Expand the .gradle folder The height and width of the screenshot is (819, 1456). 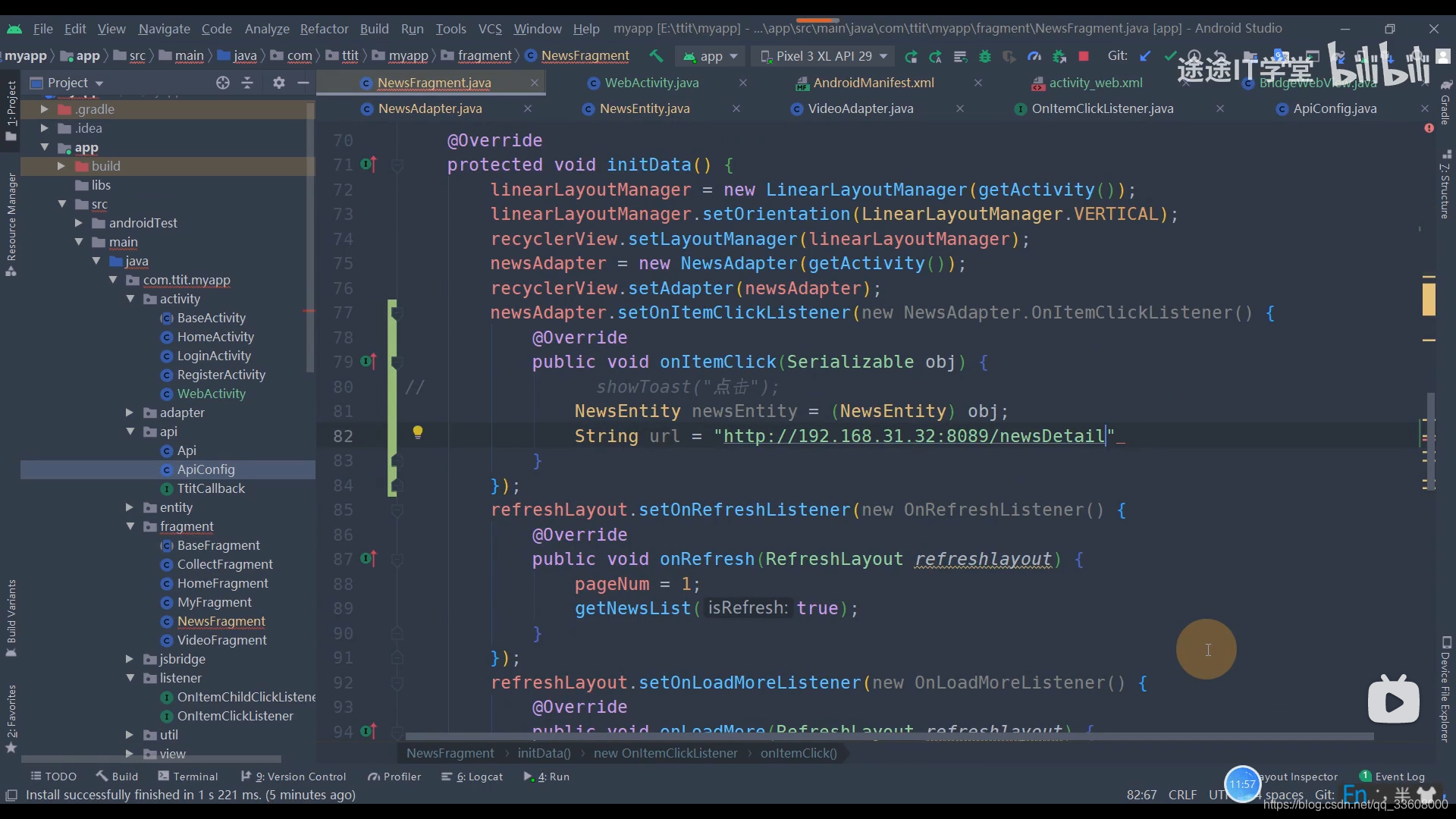[45, 109]
